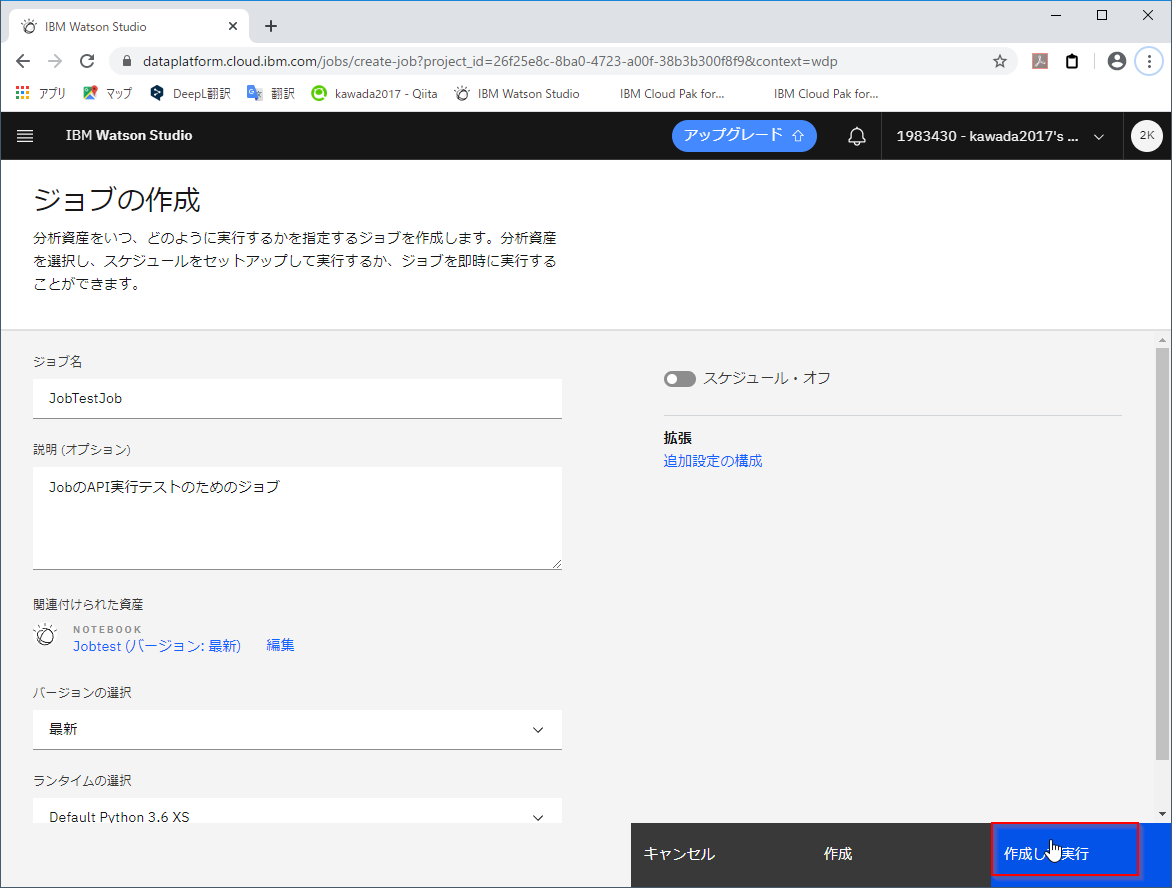The image size is (1172, 888).
Task: Click the アップグレード button
Action: 744,136
